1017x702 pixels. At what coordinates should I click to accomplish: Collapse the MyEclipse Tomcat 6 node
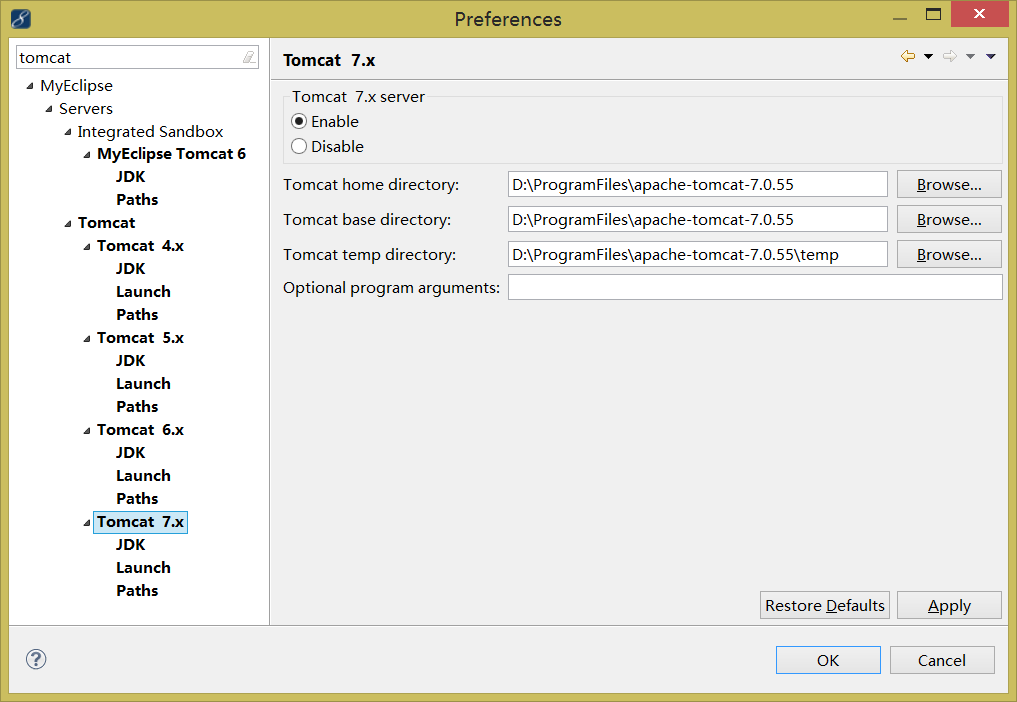(x=87, y=155)
